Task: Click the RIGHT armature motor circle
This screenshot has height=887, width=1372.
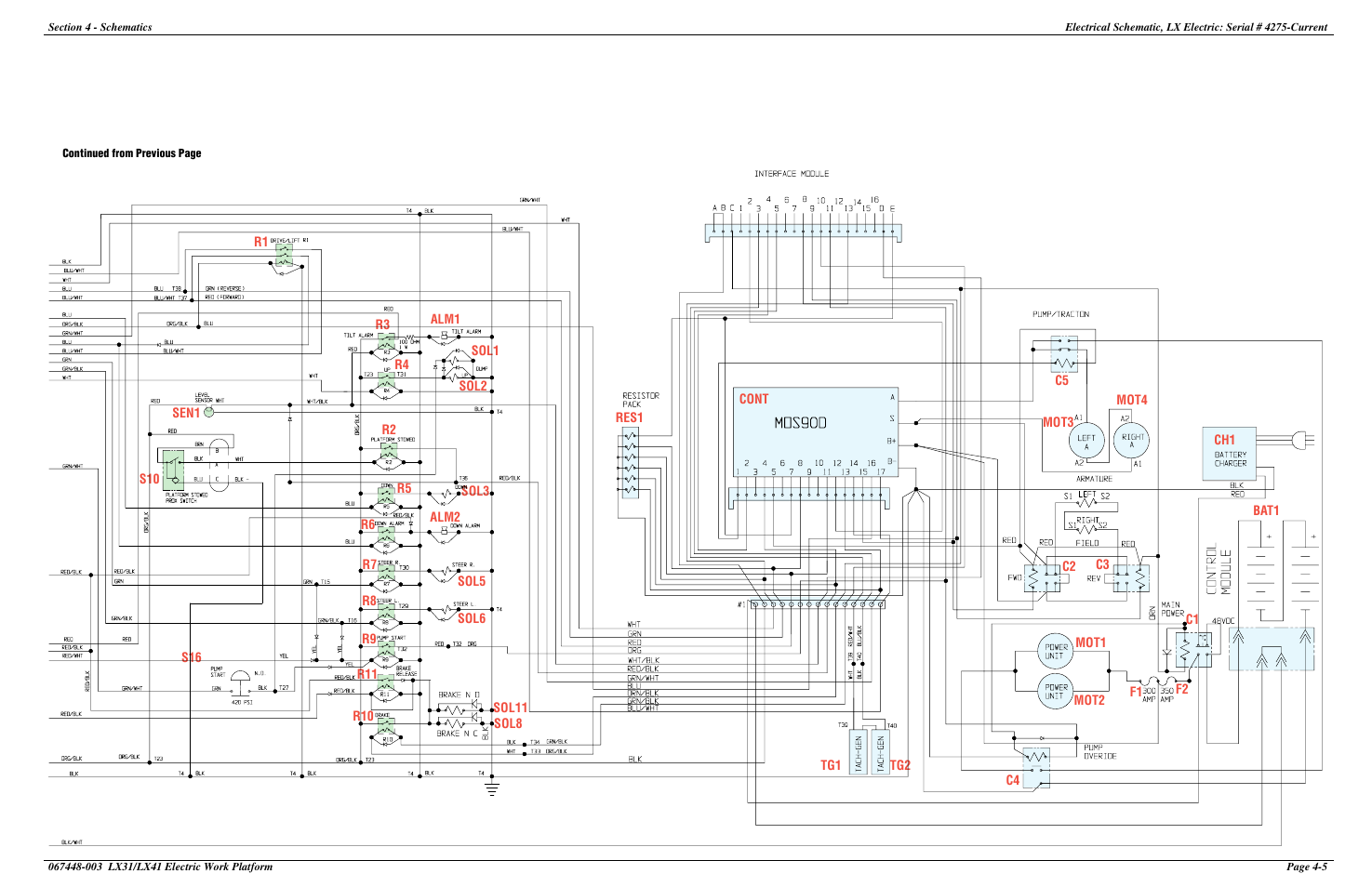Action: point(1132,441)
